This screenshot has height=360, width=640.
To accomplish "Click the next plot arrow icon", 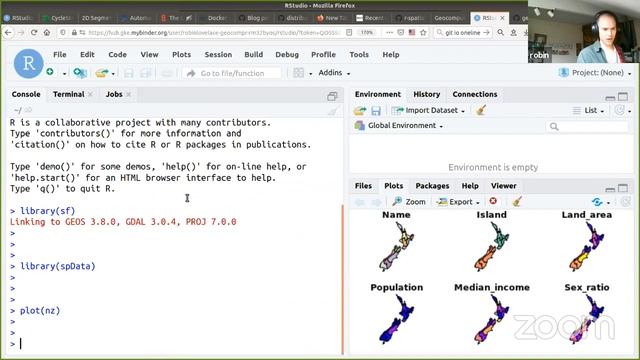I will (x=376, y=202).
